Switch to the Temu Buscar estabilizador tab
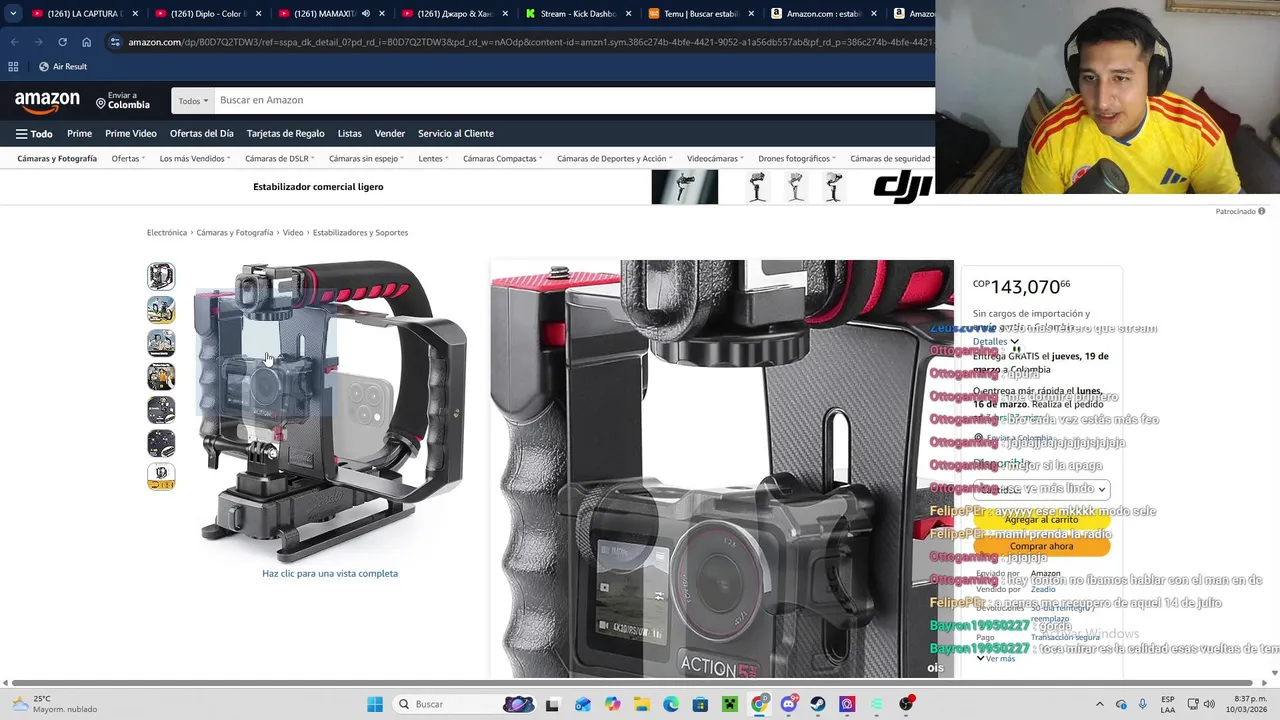Viewport: 1280px width, 720px height. [x=700, y=14]
